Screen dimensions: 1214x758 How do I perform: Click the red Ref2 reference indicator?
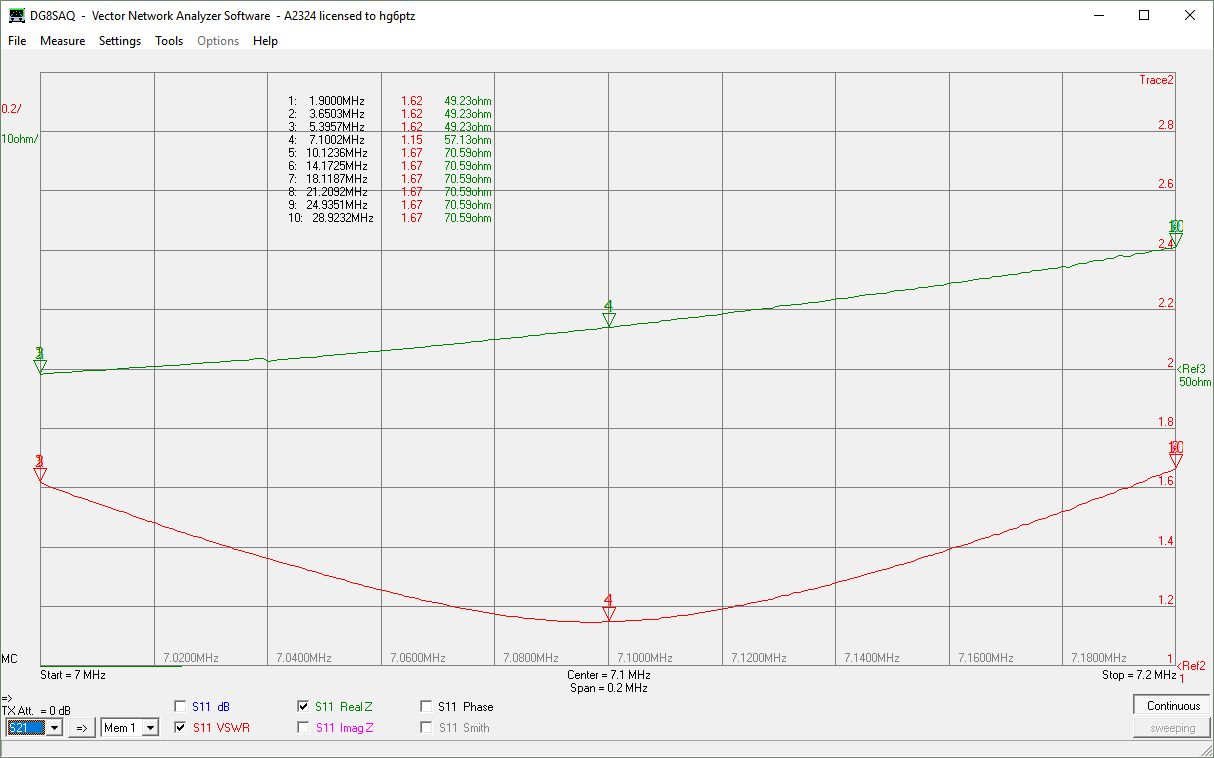pyautogui.click(x=1191, y=666)
